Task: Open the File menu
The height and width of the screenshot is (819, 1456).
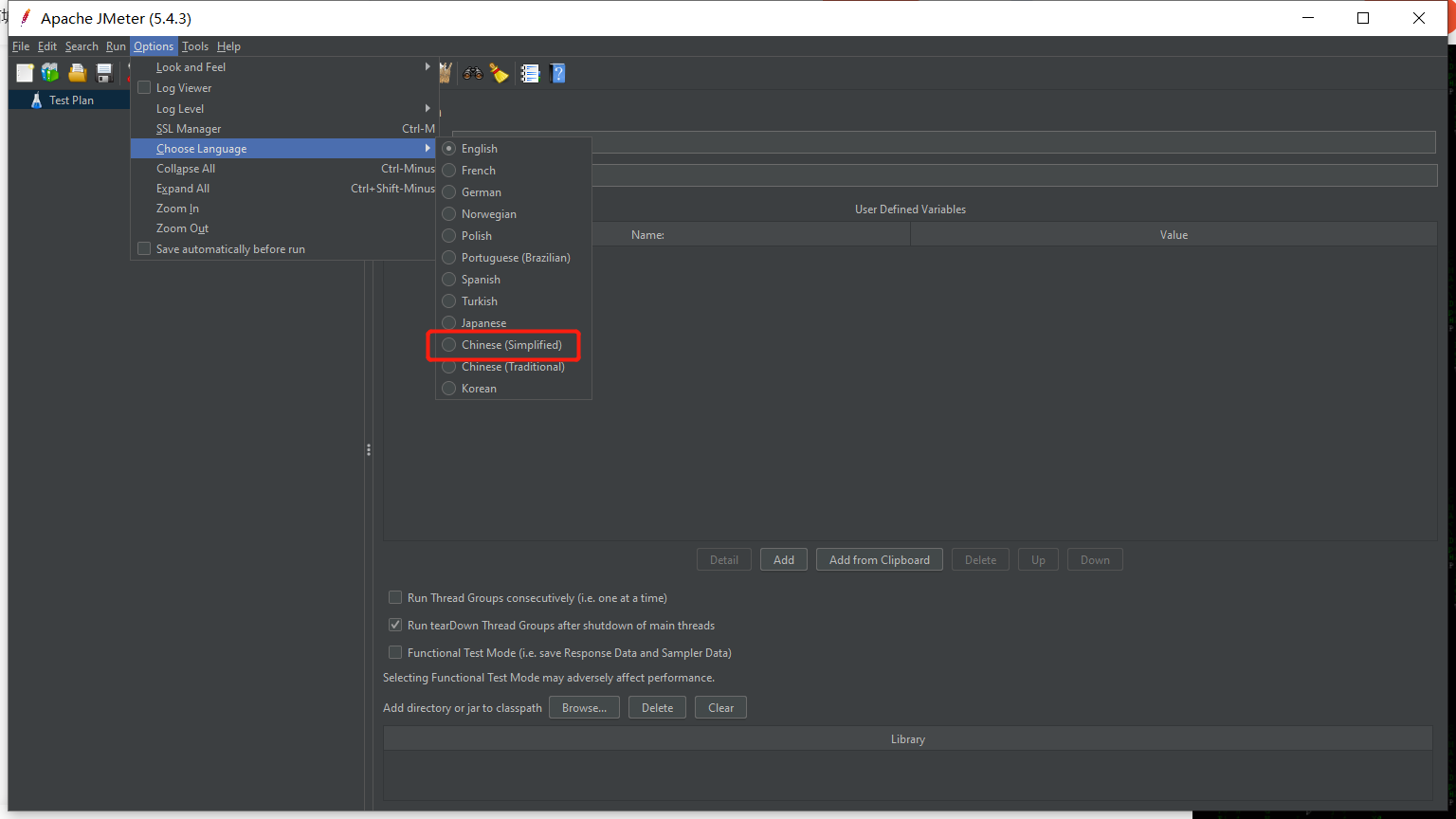Action: [x=21, y=46]
